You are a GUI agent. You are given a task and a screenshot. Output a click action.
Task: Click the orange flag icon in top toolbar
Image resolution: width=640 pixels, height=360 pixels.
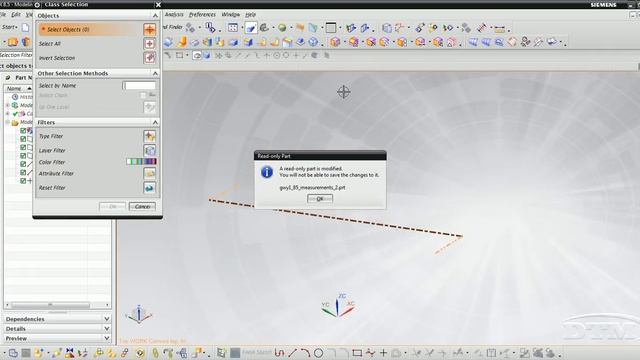(x=300, y=28)
